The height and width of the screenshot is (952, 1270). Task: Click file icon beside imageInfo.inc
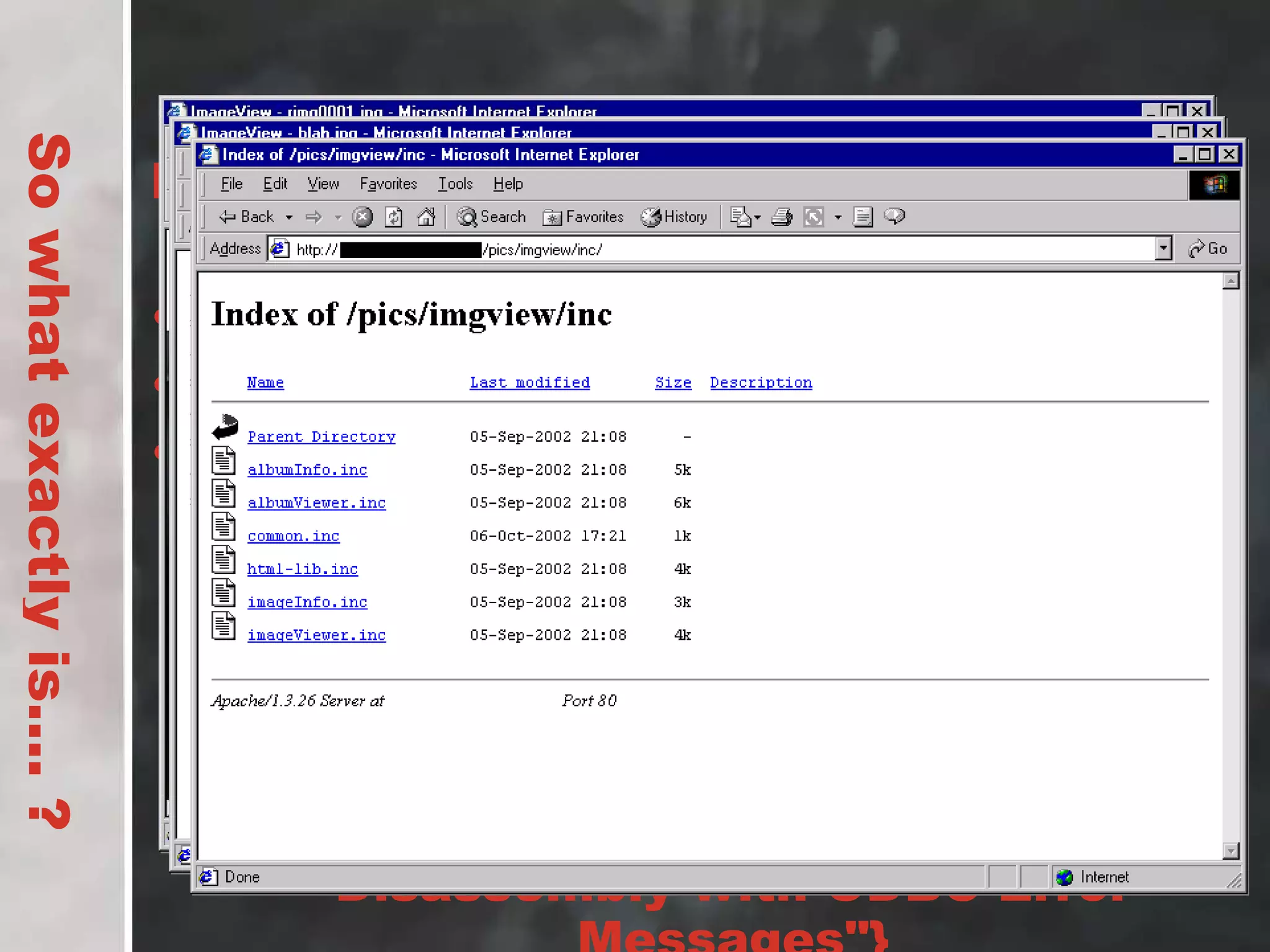(223, 593)
